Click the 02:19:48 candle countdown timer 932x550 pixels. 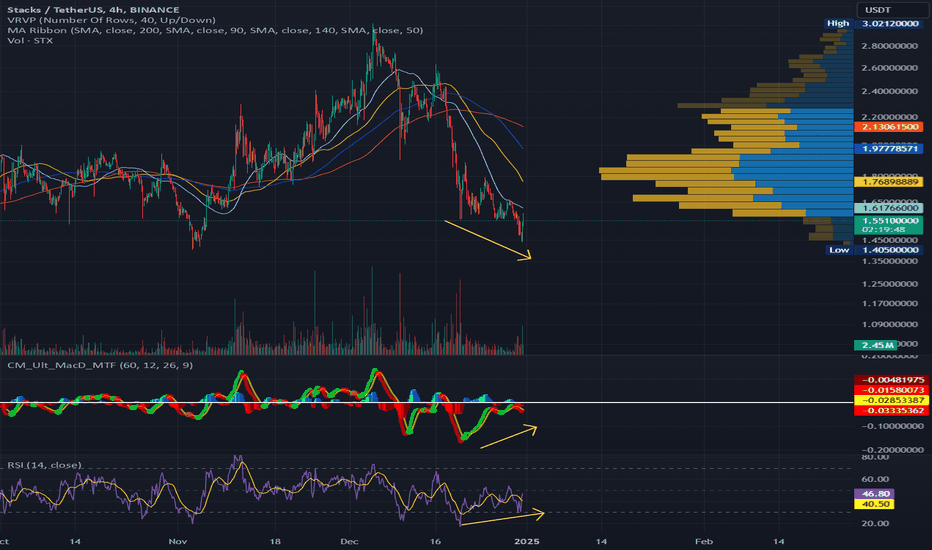point(883,230)
